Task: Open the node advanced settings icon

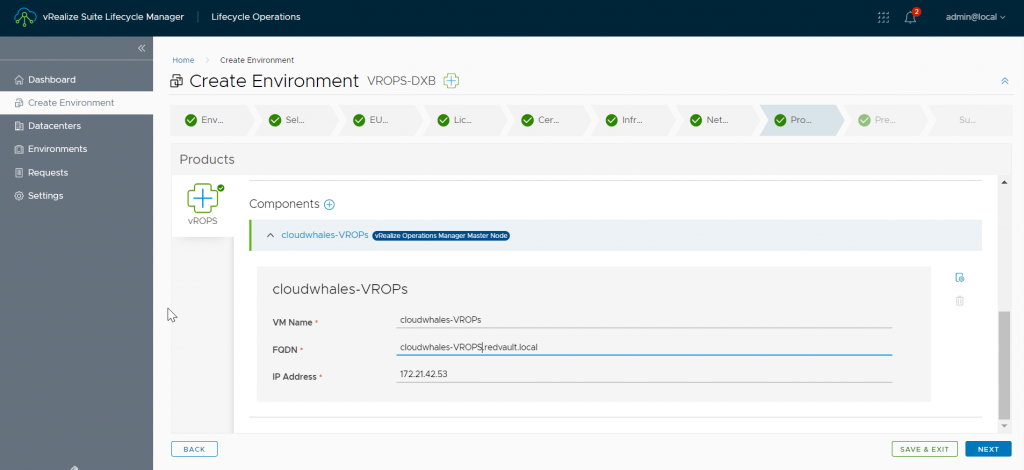Action: pyautogui.click(x=959, y=277)
